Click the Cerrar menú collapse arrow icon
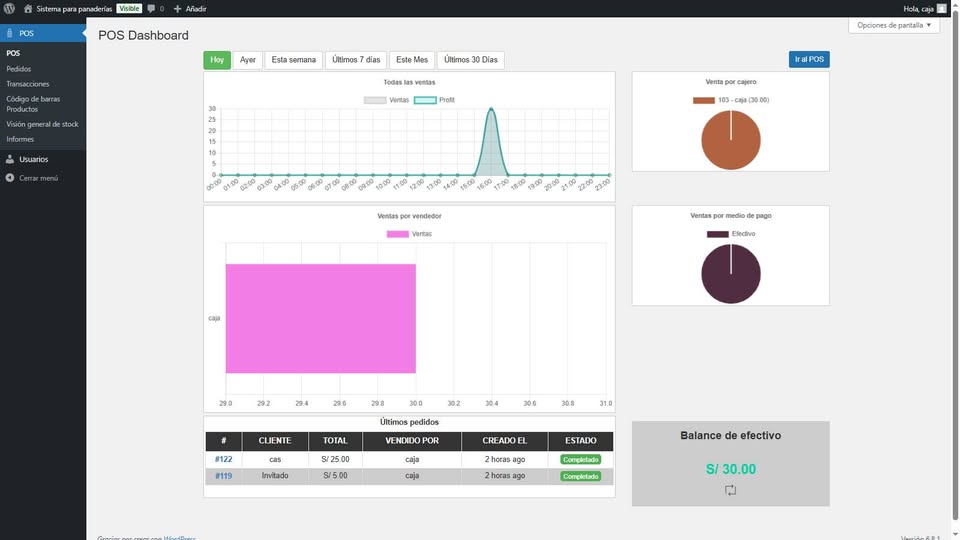The image size is (960, 540). pyautogui.click(x=10, y=178)
